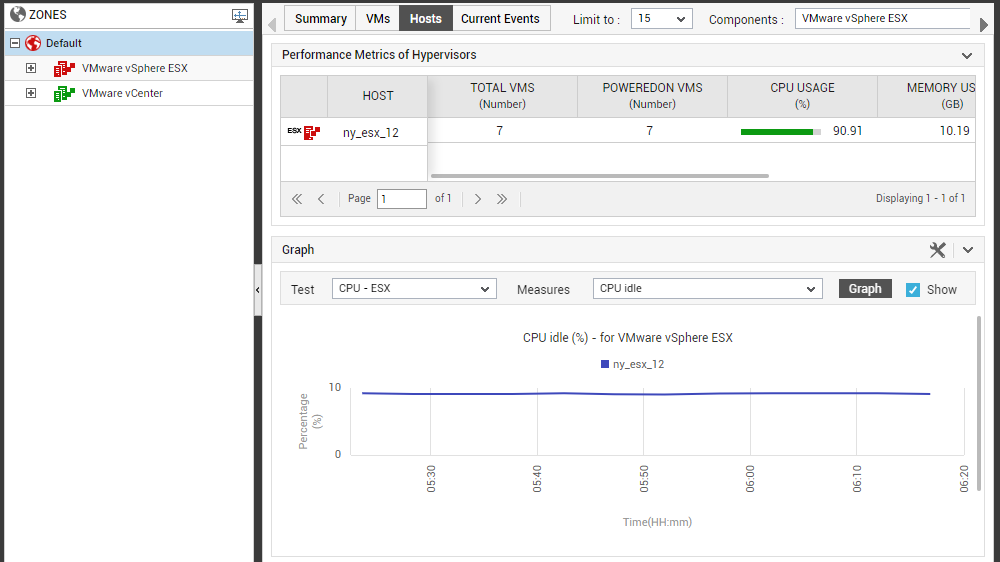Image resolution: width=1000 pixels, height=562 pixels.
Task: Switch to the Summary tab
Action: pos(321,18)
